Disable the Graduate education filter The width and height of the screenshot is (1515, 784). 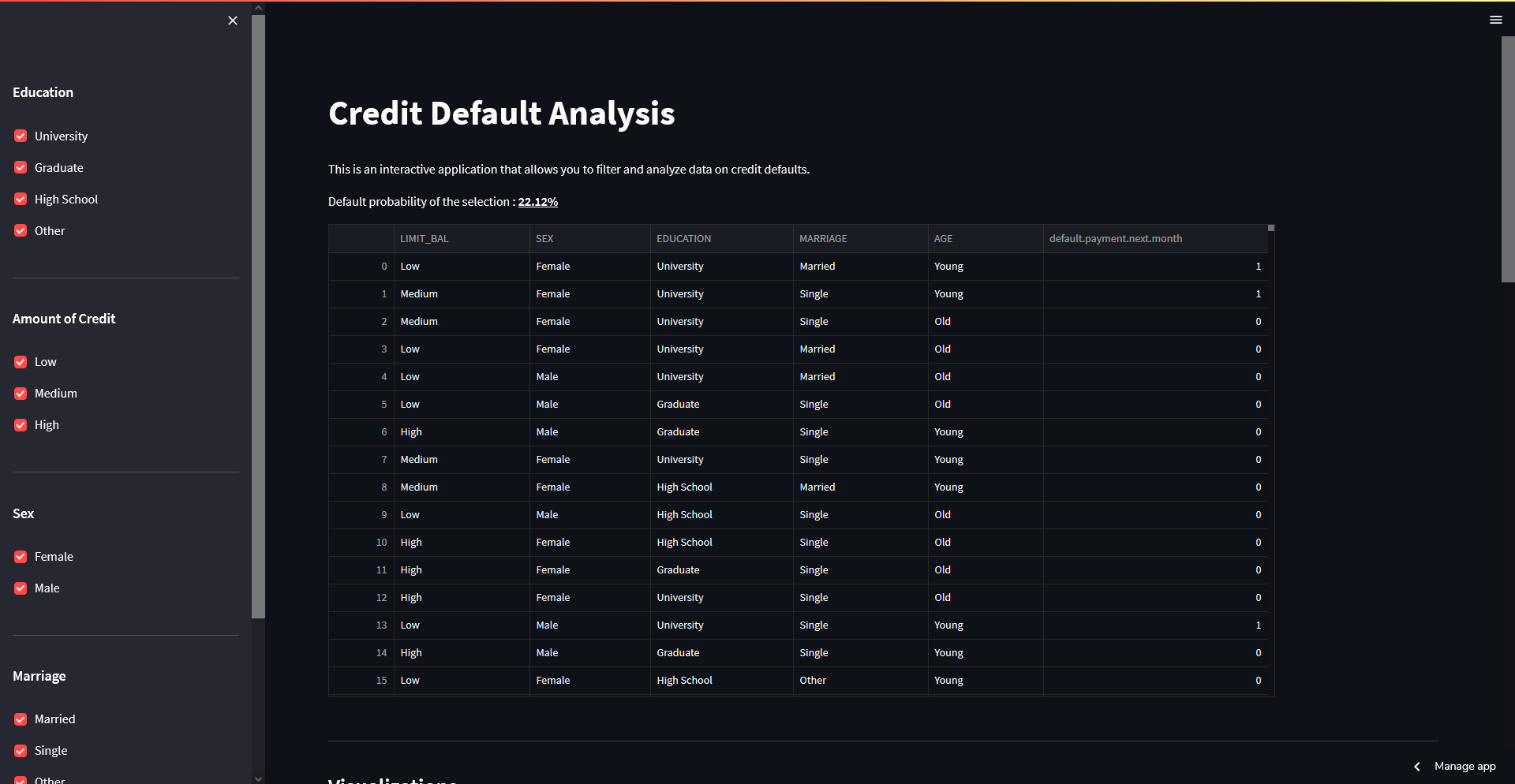point(20,167)
